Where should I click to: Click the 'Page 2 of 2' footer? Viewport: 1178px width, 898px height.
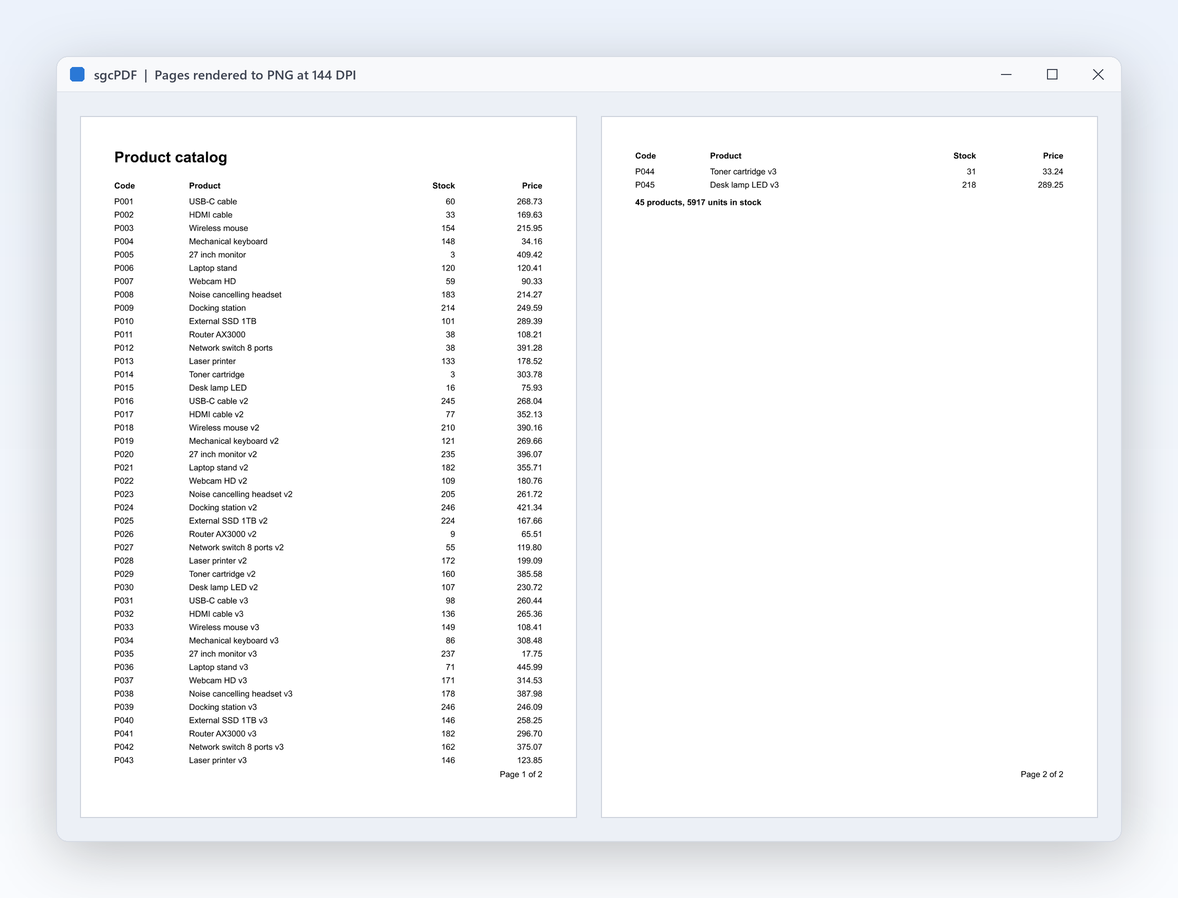pos(1041,774)
